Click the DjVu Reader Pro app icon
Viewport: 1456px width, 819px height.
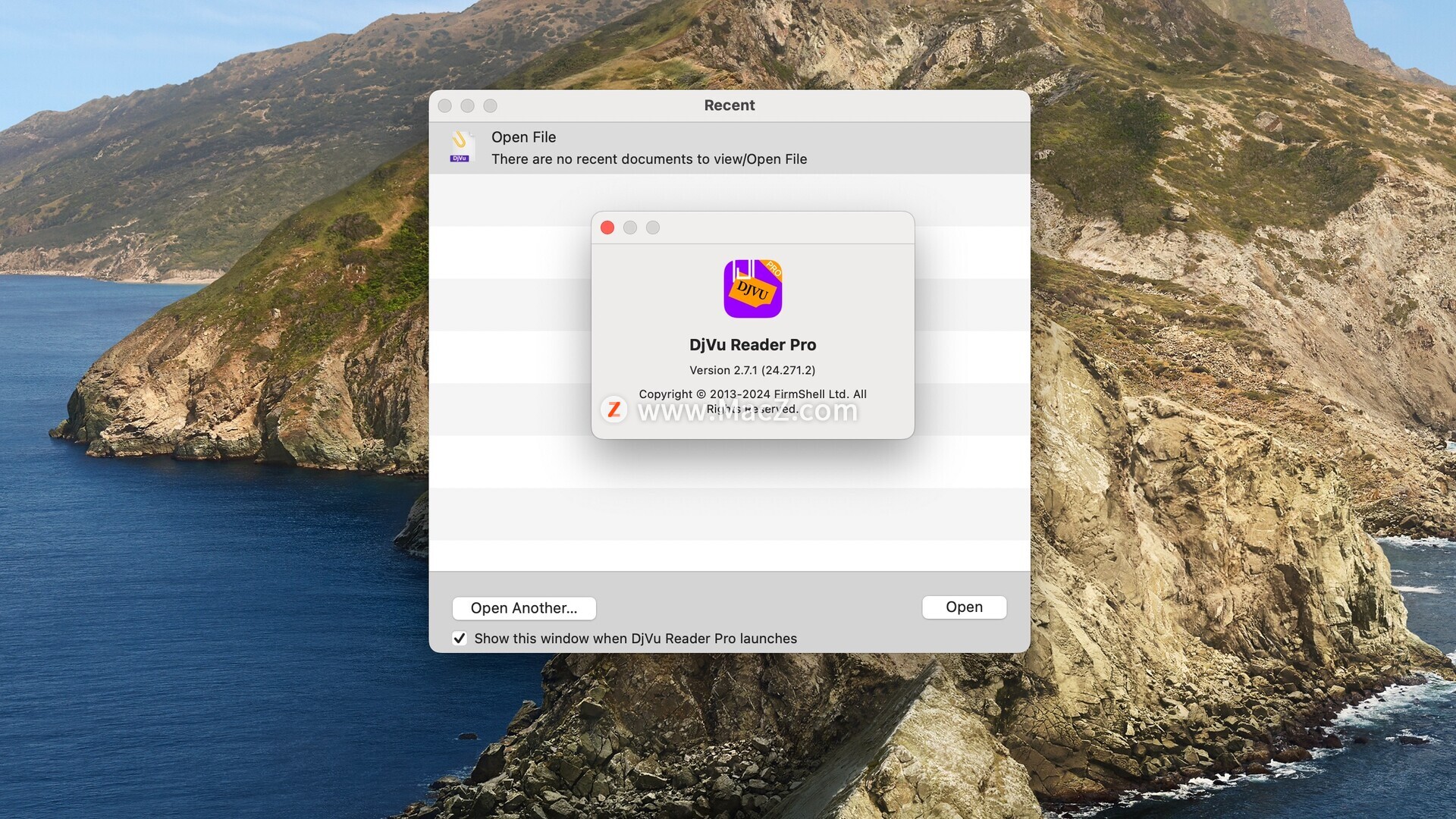click(x=752, y=289)
